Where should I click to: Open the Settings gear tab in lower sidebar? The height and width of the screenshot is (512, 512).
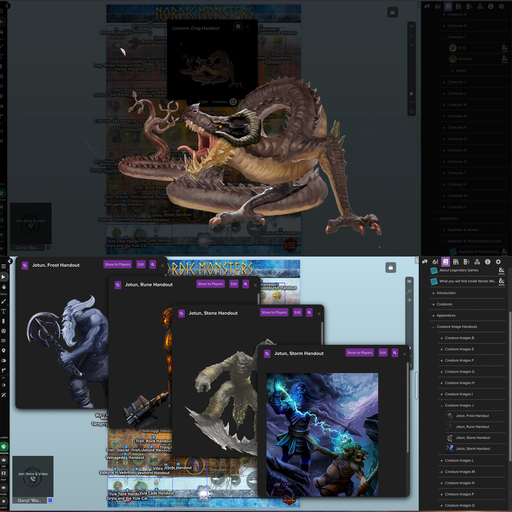point(498,262)
